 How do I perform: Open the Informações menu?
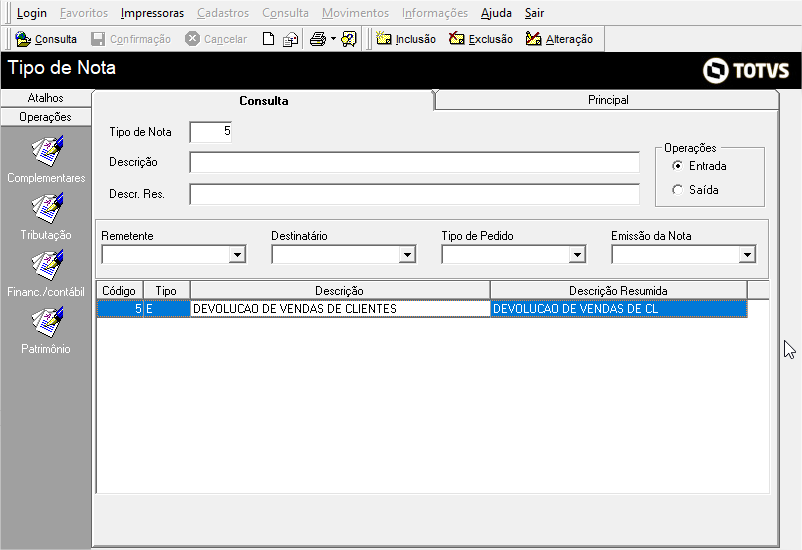pos(435,13)
